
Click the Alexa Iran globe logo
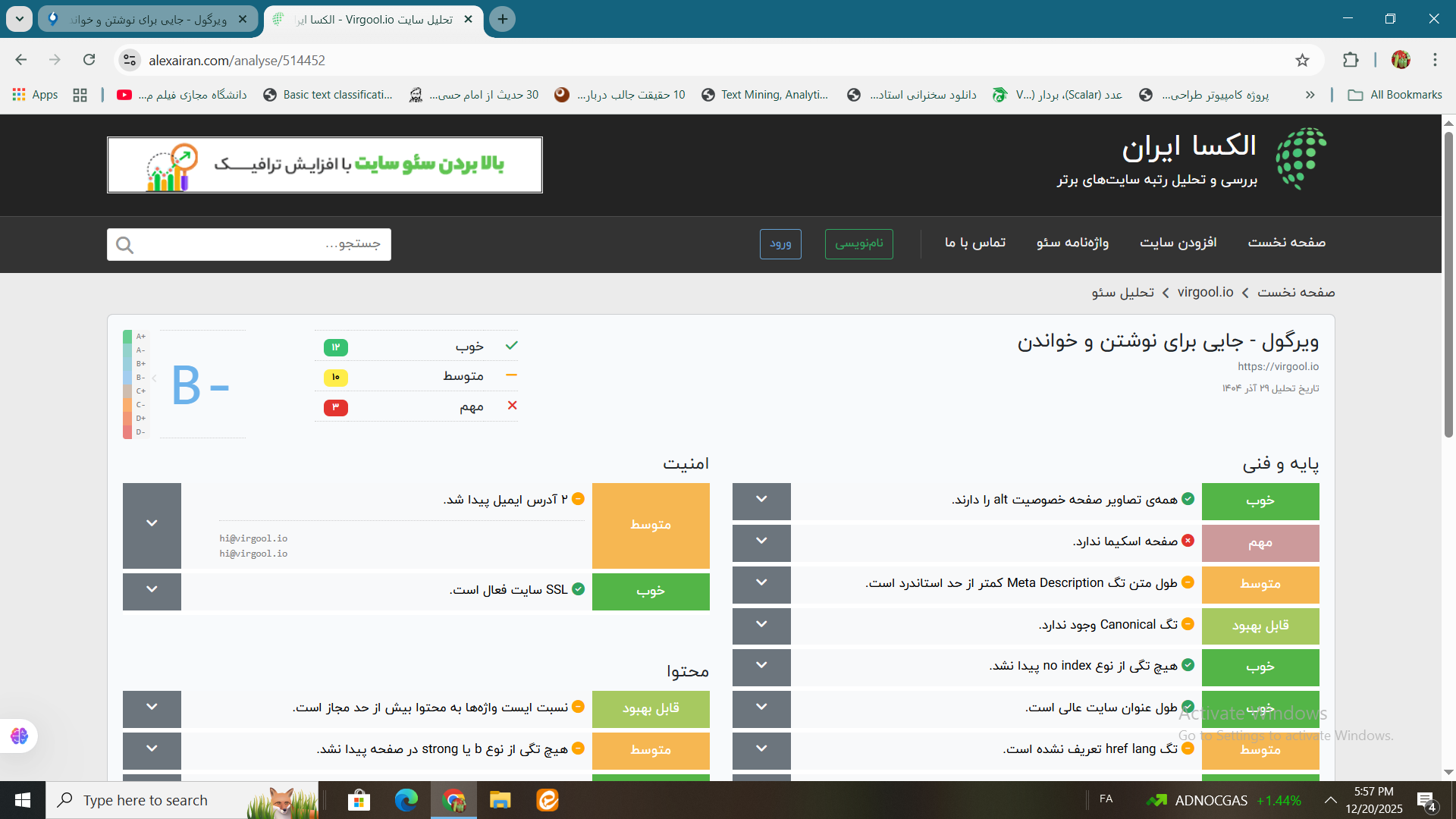pyautogui.click(x=1301, y=158)
